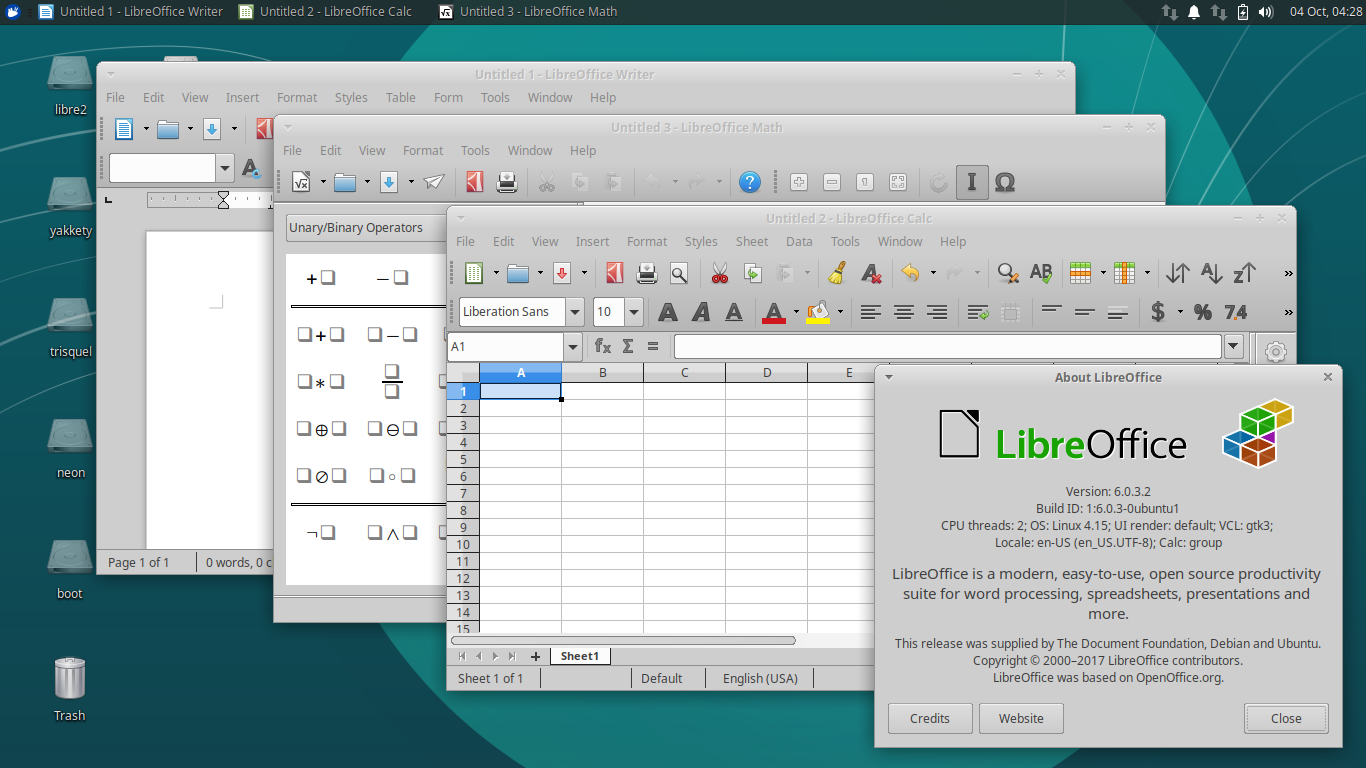Select the Sheet1 tab
This screenshot has height=768, width=1366.
coord(580,656)
